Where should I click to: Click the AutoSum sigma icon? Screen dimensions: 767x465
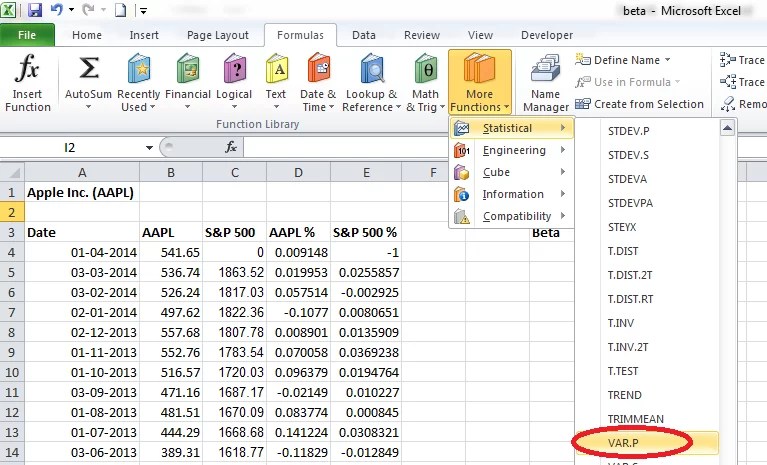point(89,68)
